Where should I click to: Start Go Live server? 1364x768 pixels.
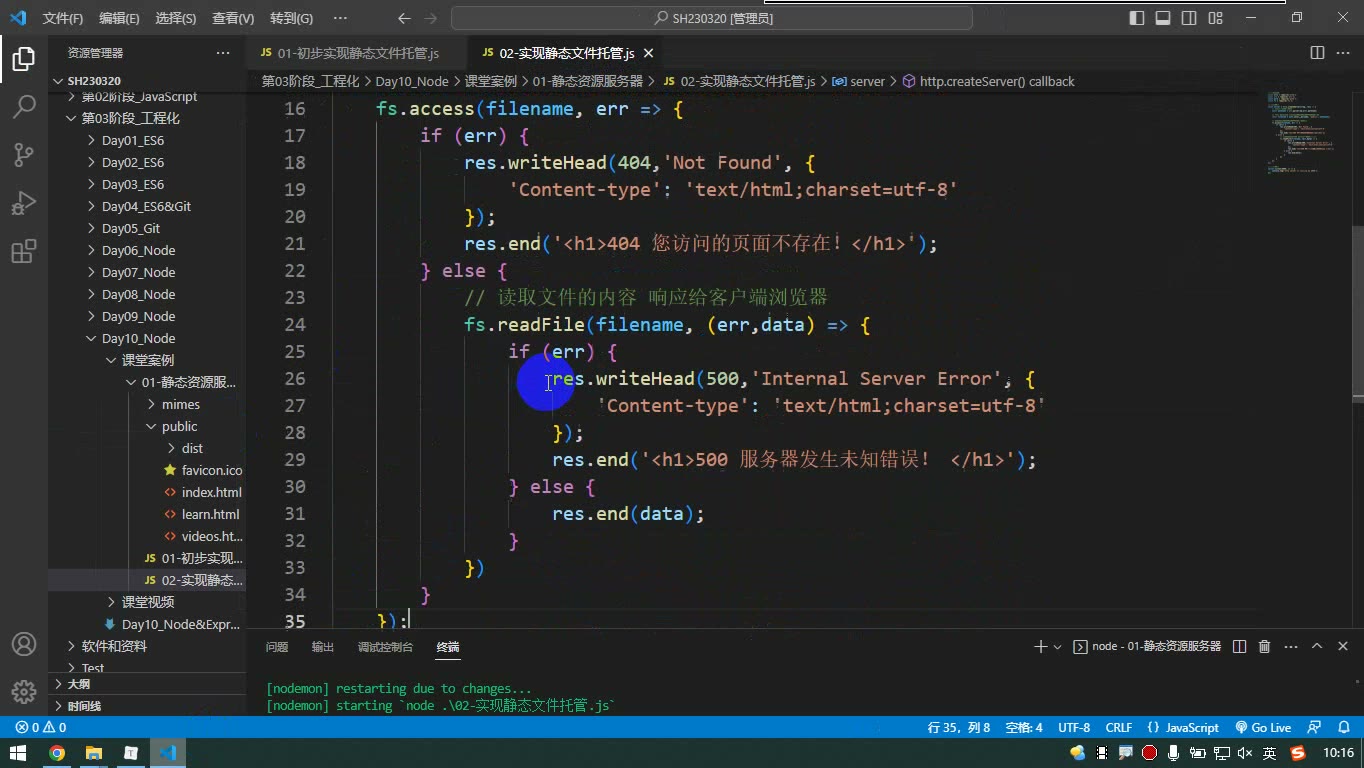1263,728
